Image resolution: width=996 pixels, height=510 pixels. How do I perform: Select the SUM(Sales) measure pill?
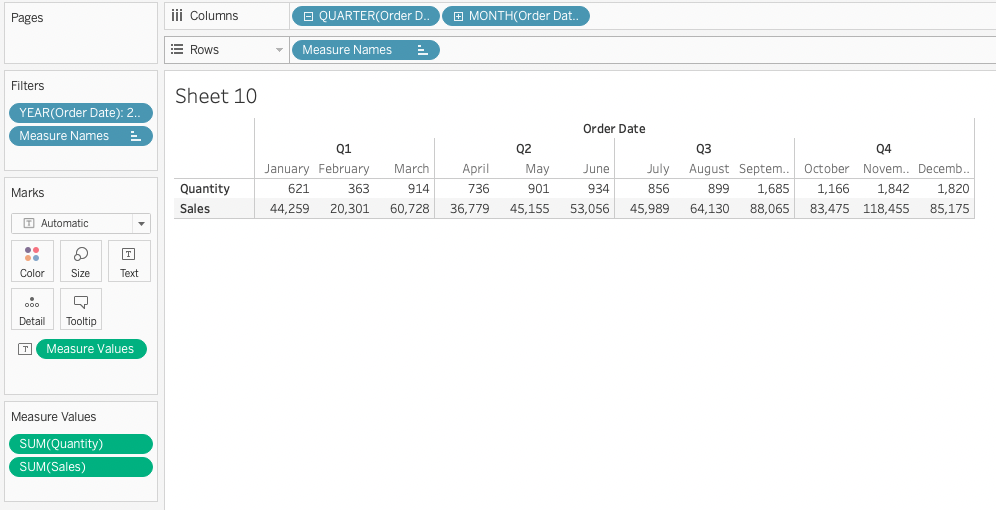pyautogui.click(x=80, y=467)
